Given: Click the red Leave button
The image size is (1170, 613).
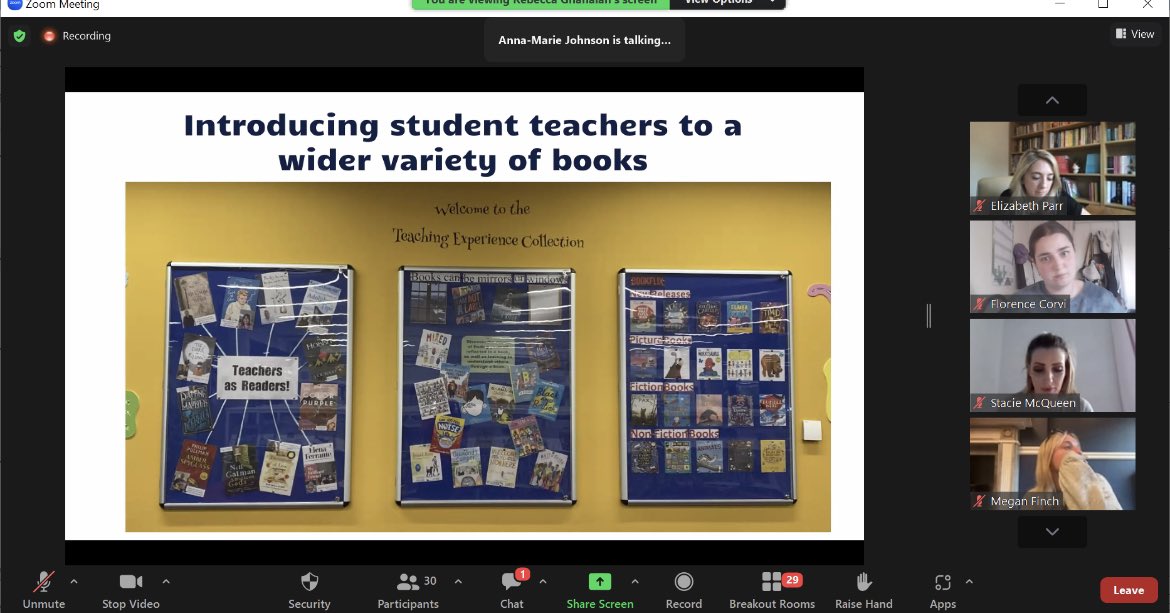Looking at the screenshot, I should (x=1129, y=590).
